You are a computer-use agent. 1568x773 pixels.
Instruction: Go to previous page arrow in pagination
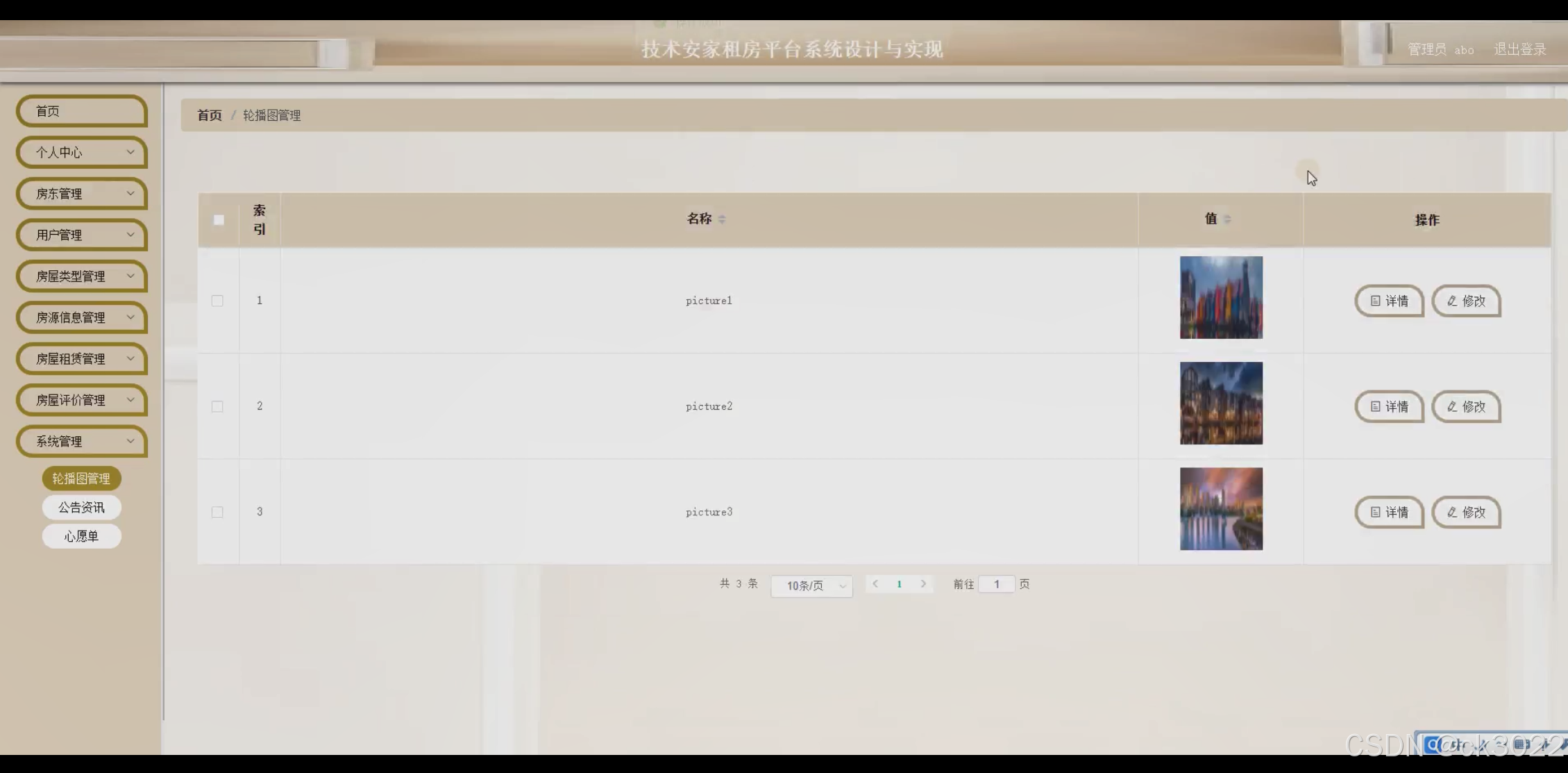click(x=875, y=584)
